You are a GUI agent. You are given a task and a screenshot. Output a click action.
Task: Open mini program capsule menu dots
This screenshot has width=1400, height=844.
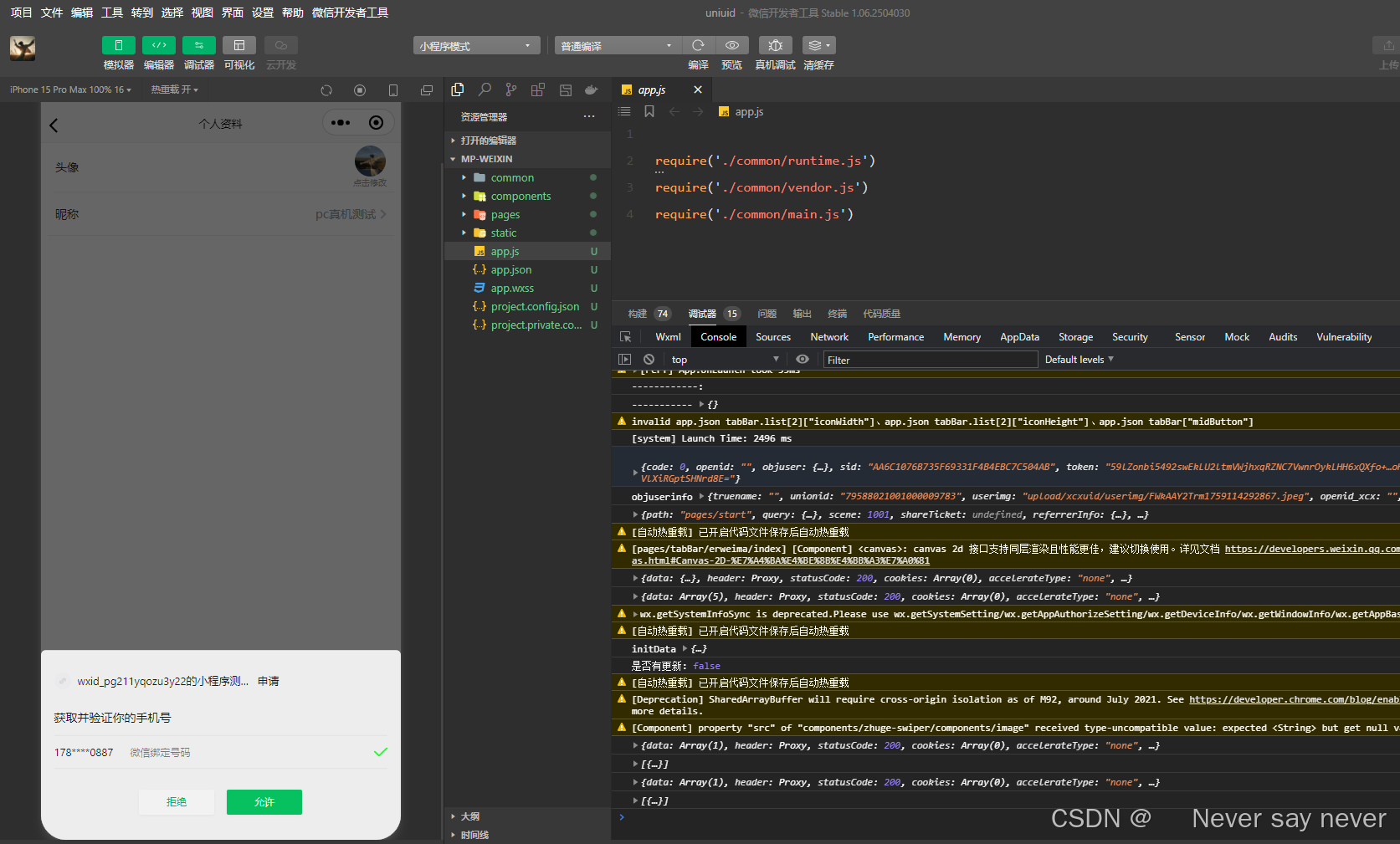click(x=341, y=123)
